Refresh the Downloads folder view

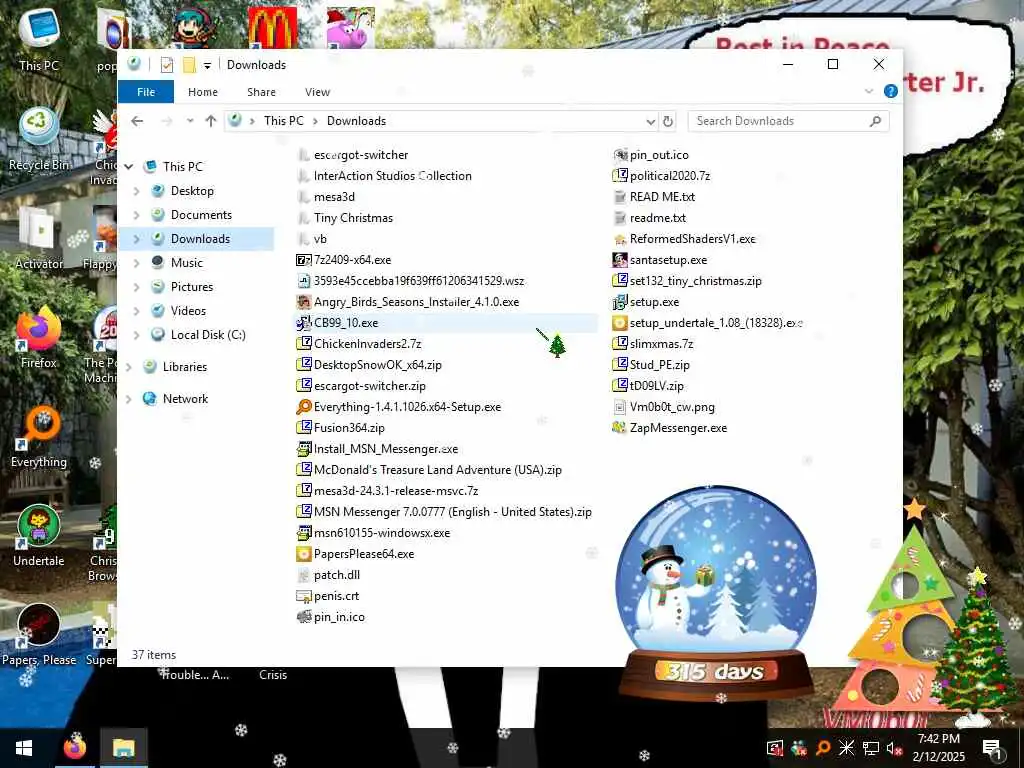tap(667, 121)
